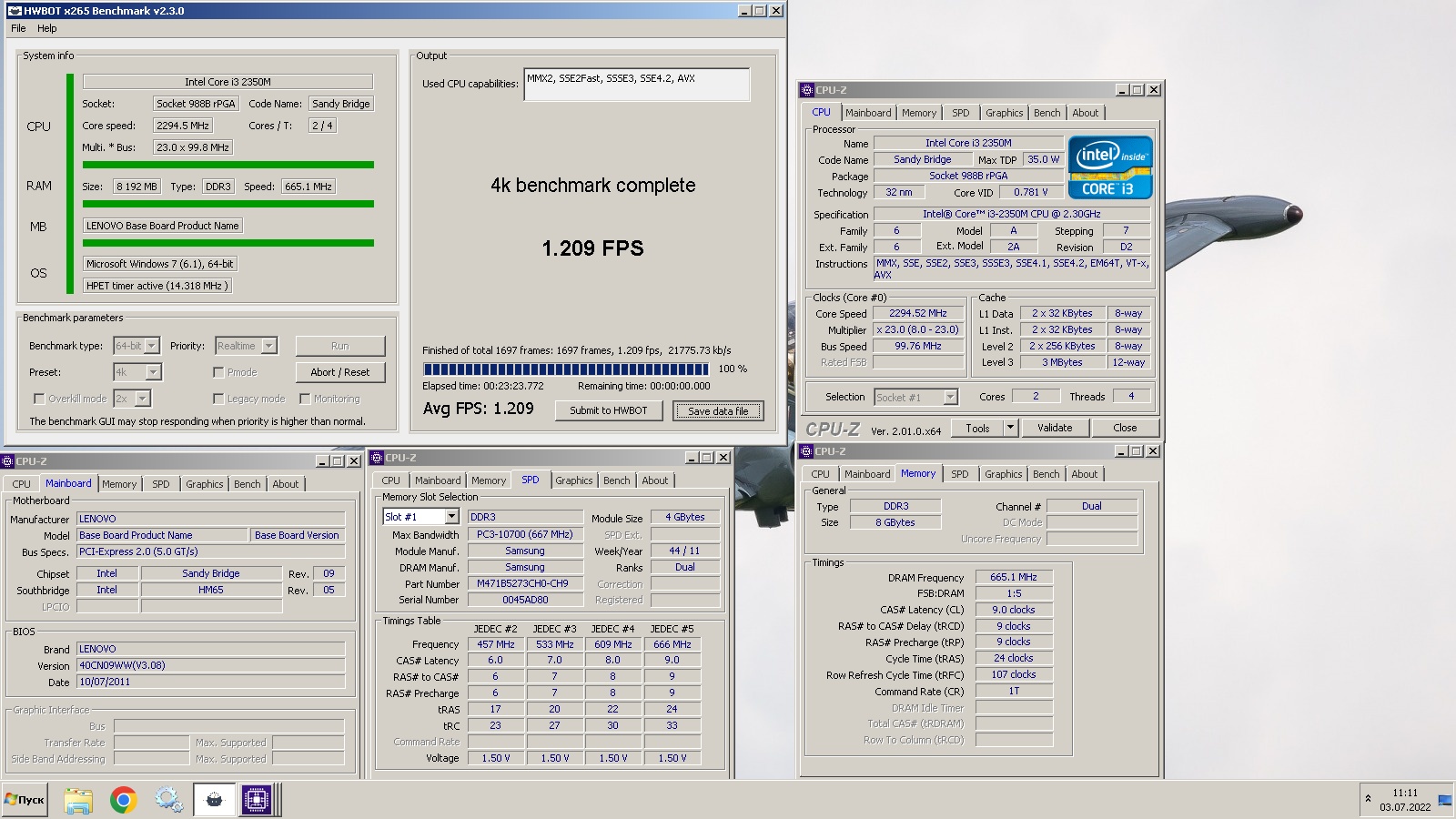Close the CPU-Z CPU tab window

(x=1154, y=90)
